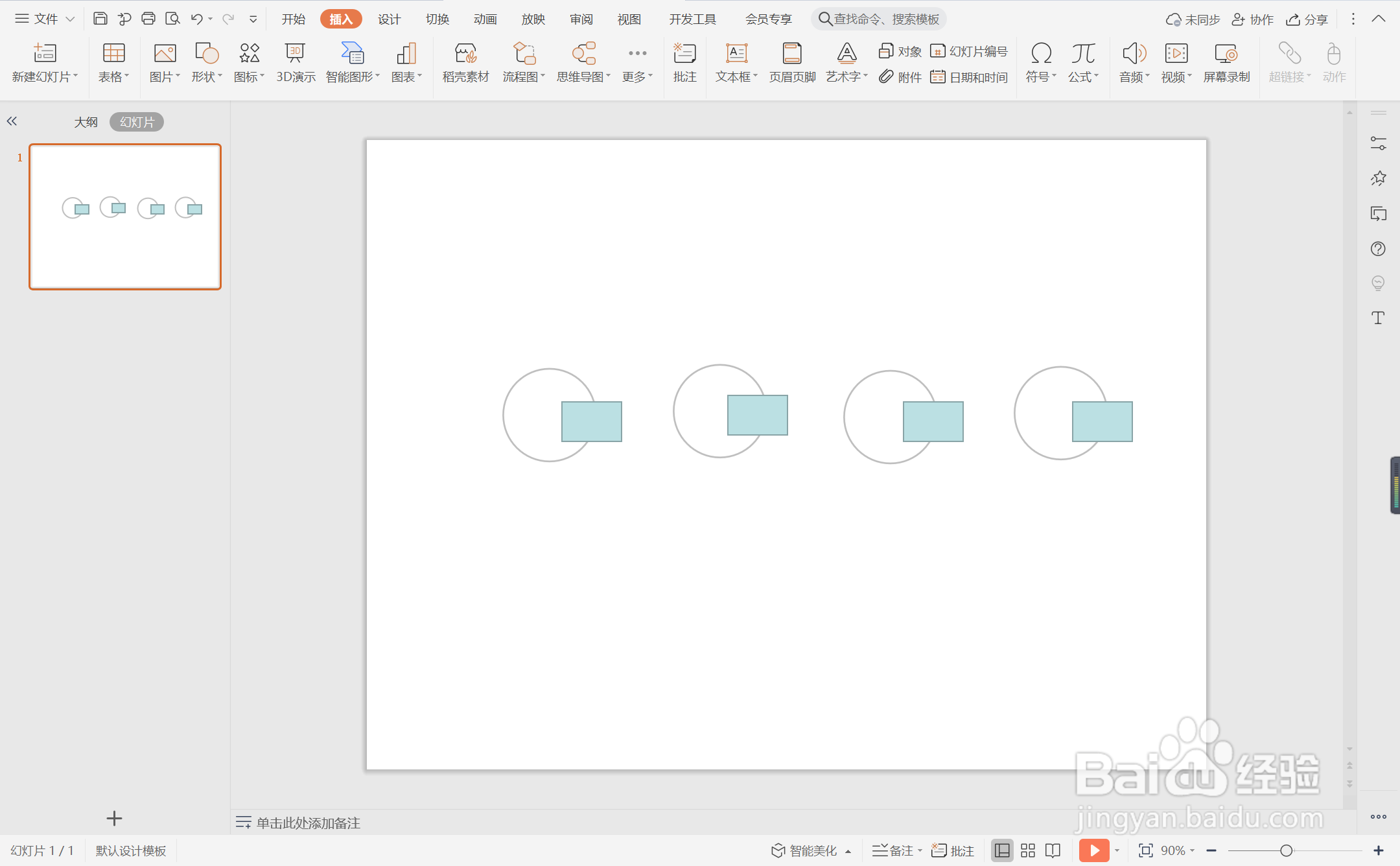Click the zoom in plus button
The width and height of the screenshot is (1400, 866).
pos(1379,850)
